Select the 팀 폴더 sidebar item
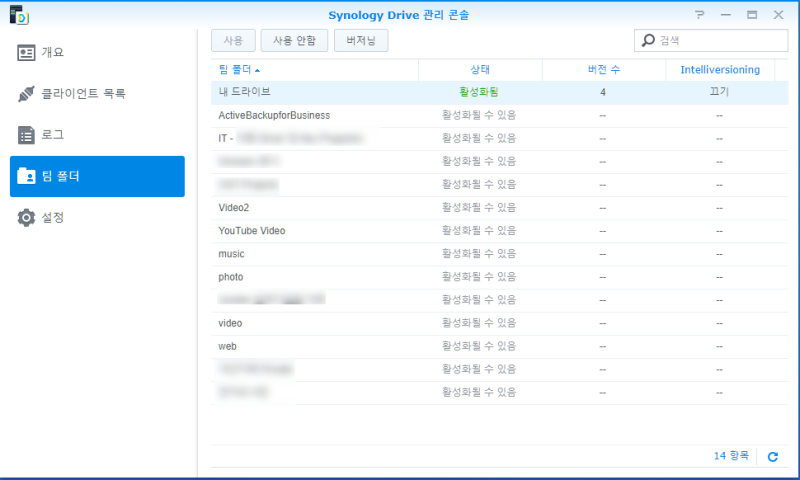Viewport: 800px width, 480px height. 97,176
